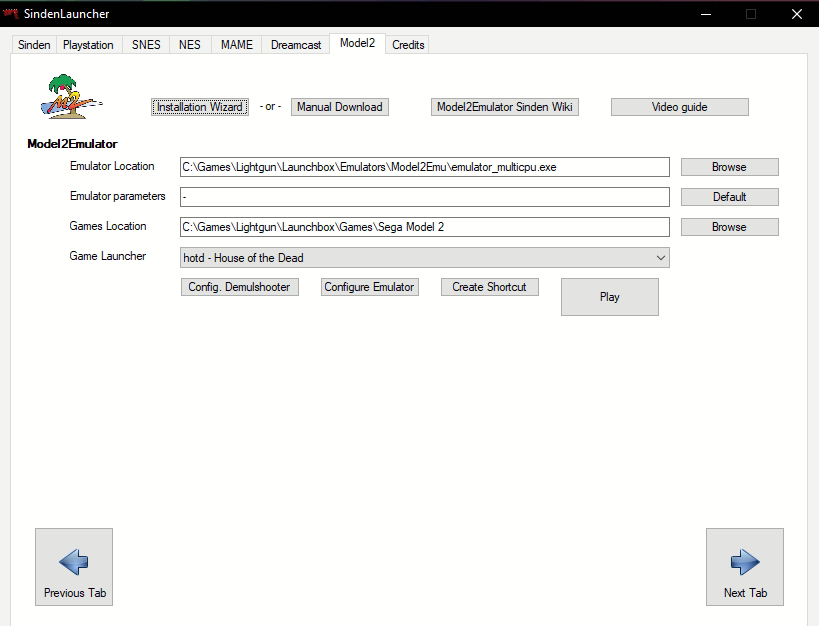The width and height of the screenshot is (819, 626).
Task: Select the MAME tab
Action: [x=237, y=45]
